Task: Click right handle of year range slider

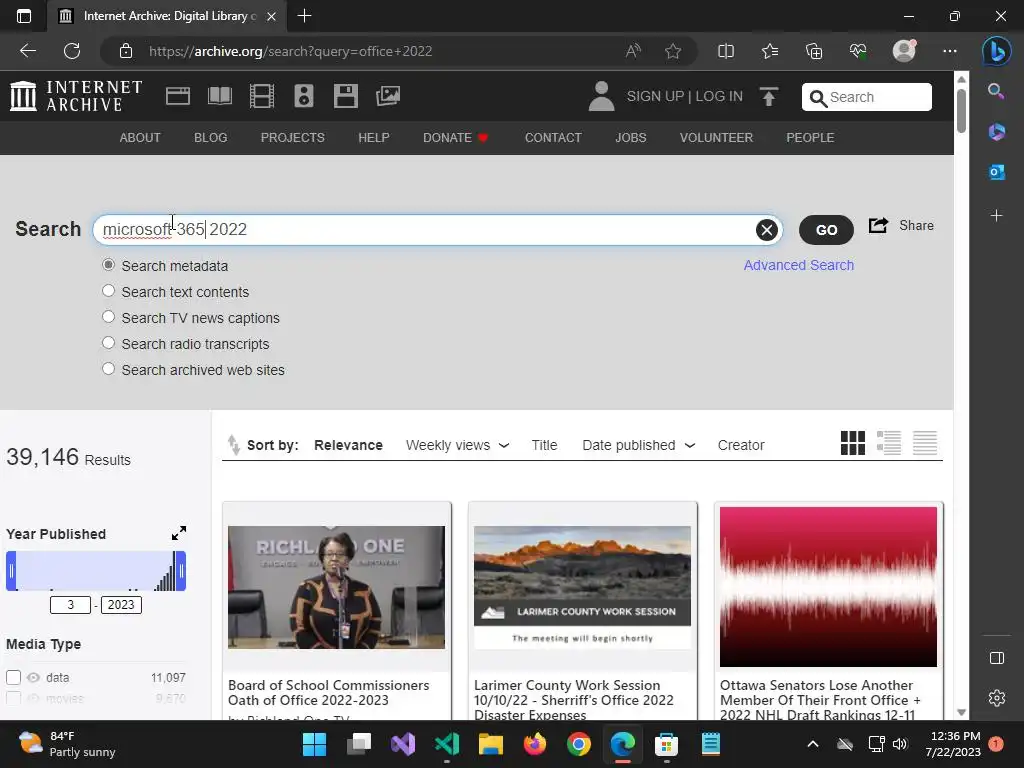Action: [x=181, y=571]
